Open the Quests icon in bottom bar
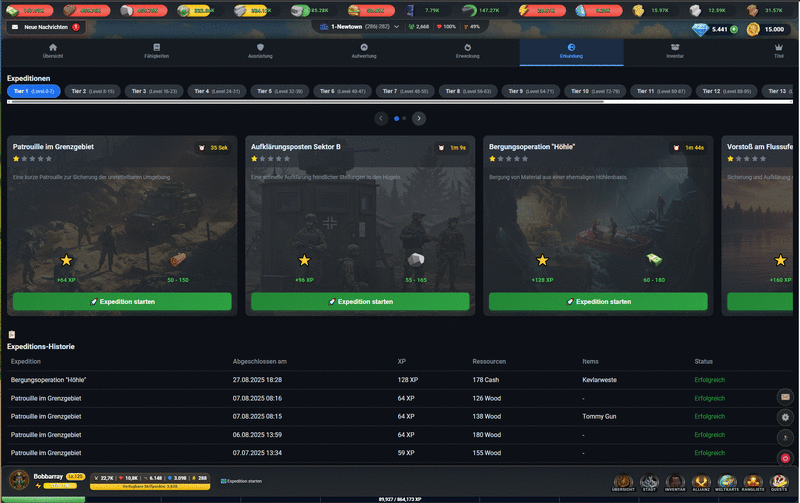Viewport: 800px width, 503px height. coord(779,482)
